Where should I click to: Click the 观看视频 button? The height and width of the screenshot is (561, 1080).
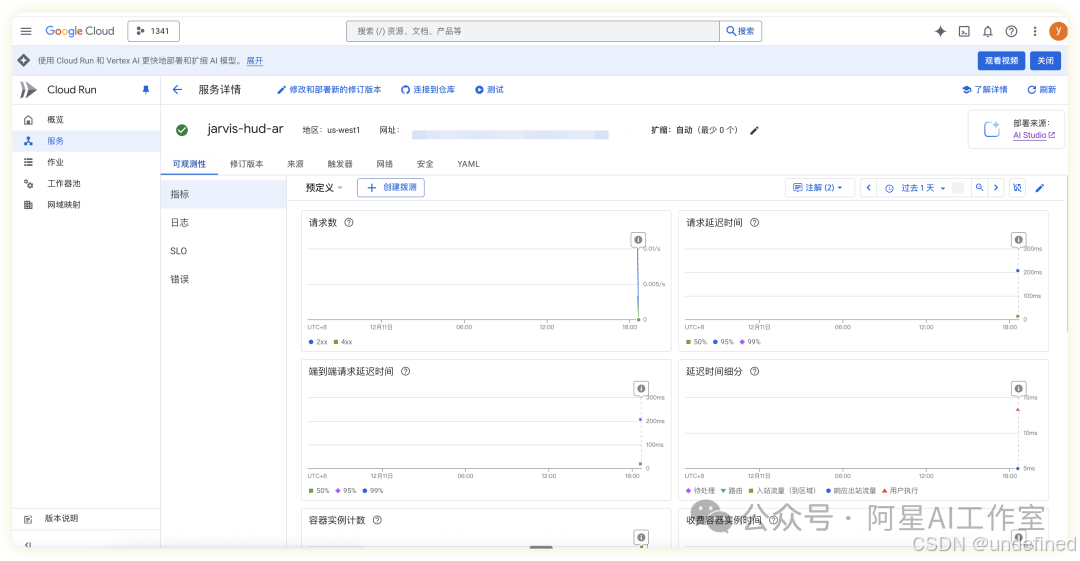pos(1001,61)
